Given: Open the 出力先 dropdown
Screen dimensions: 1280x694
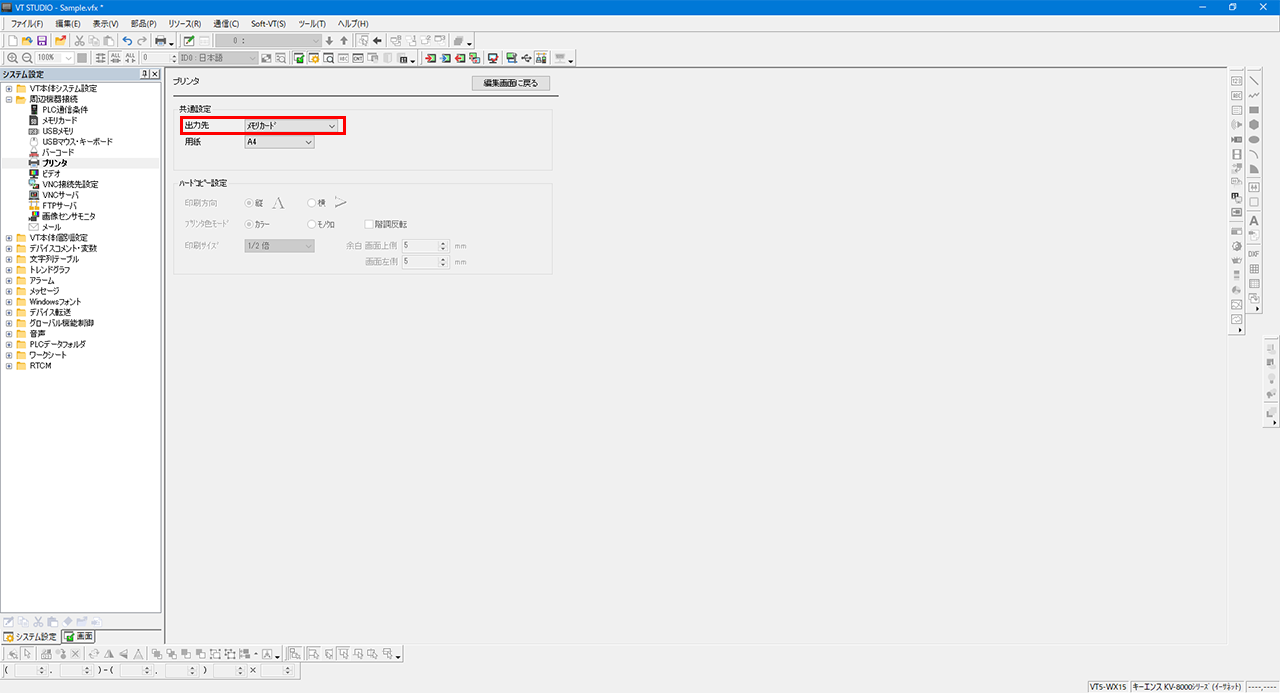Looking at the screenshot, I should click(x=292, y=126).
